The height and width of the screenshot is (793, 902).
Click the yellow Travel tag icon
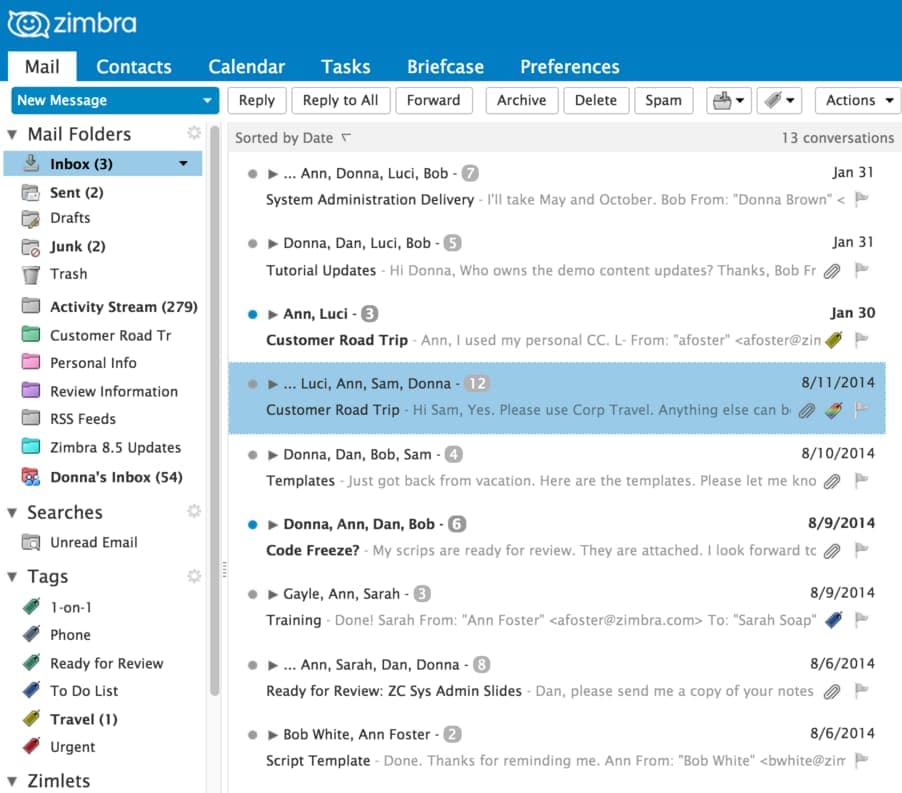(31, 718)
